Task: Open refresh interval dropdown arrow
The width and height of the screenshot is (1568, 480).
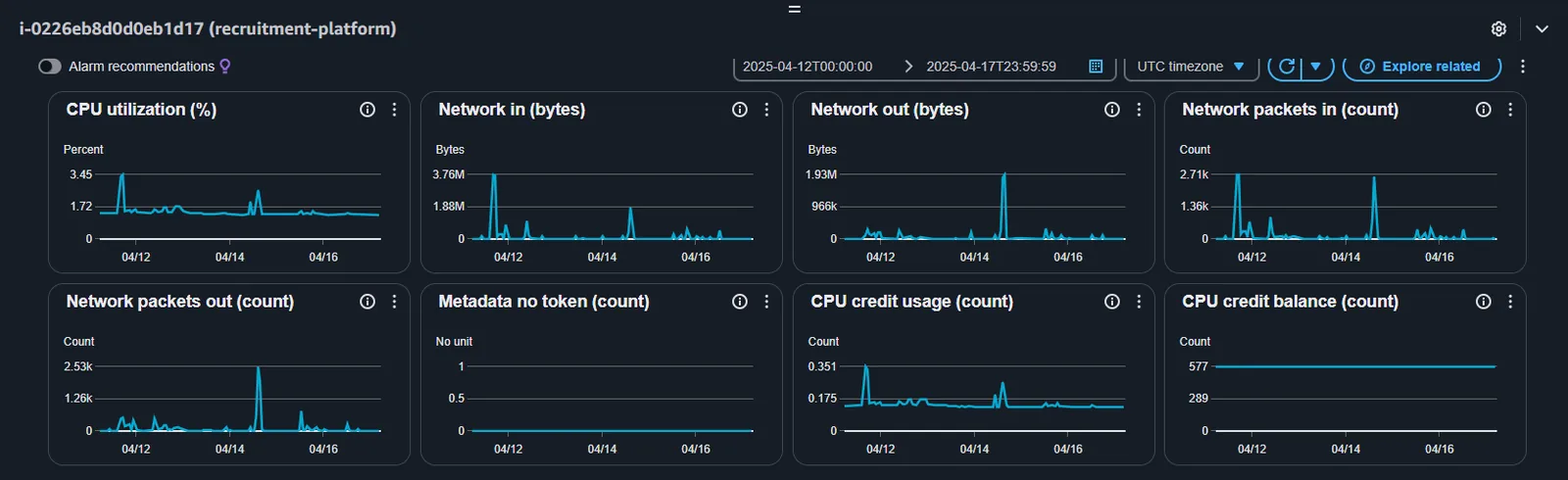Action: [1316, 67]
